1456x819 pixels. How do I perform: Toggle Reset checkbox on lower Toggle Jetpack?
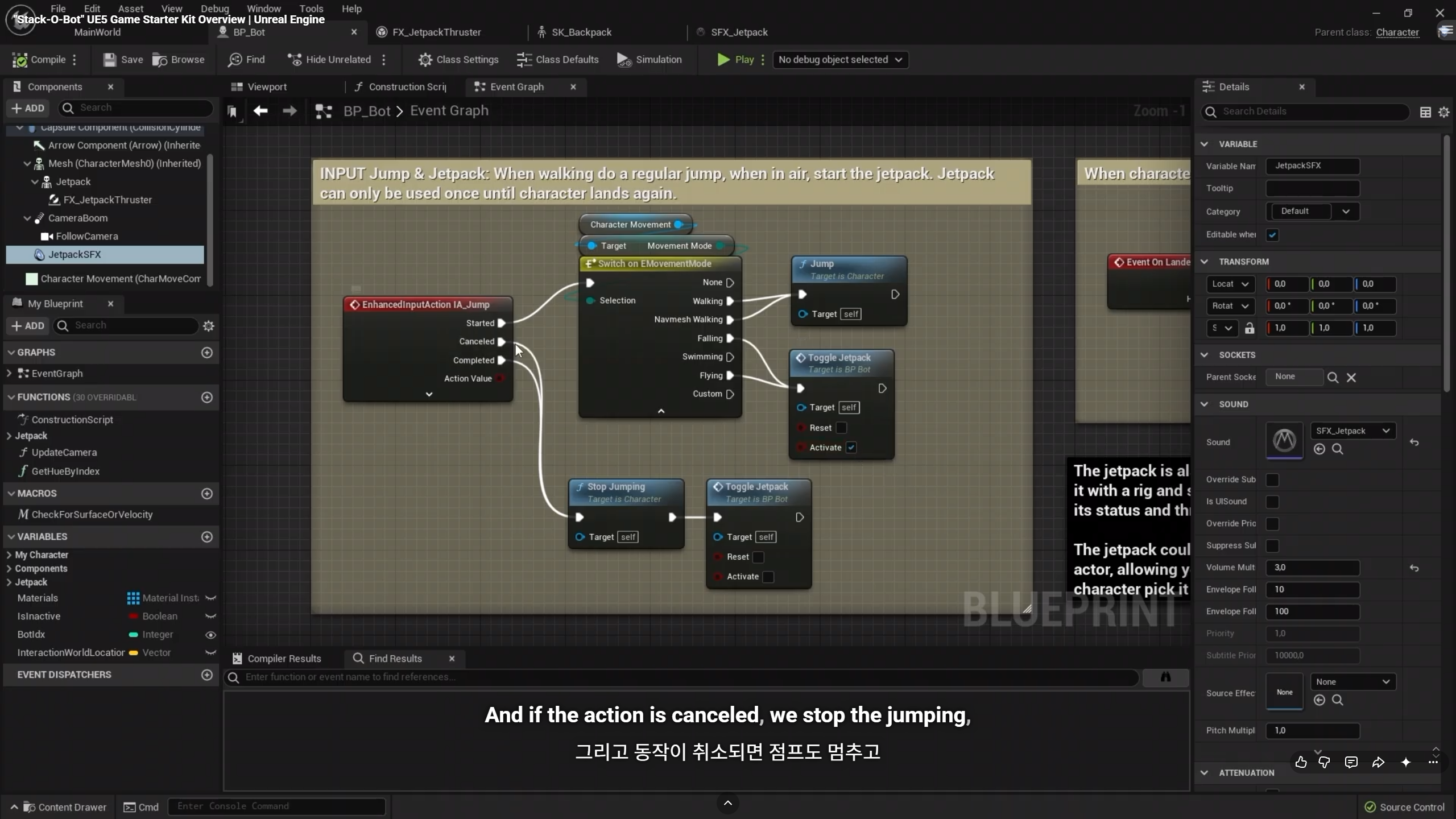pyautogui.click(x=758, y=557)
